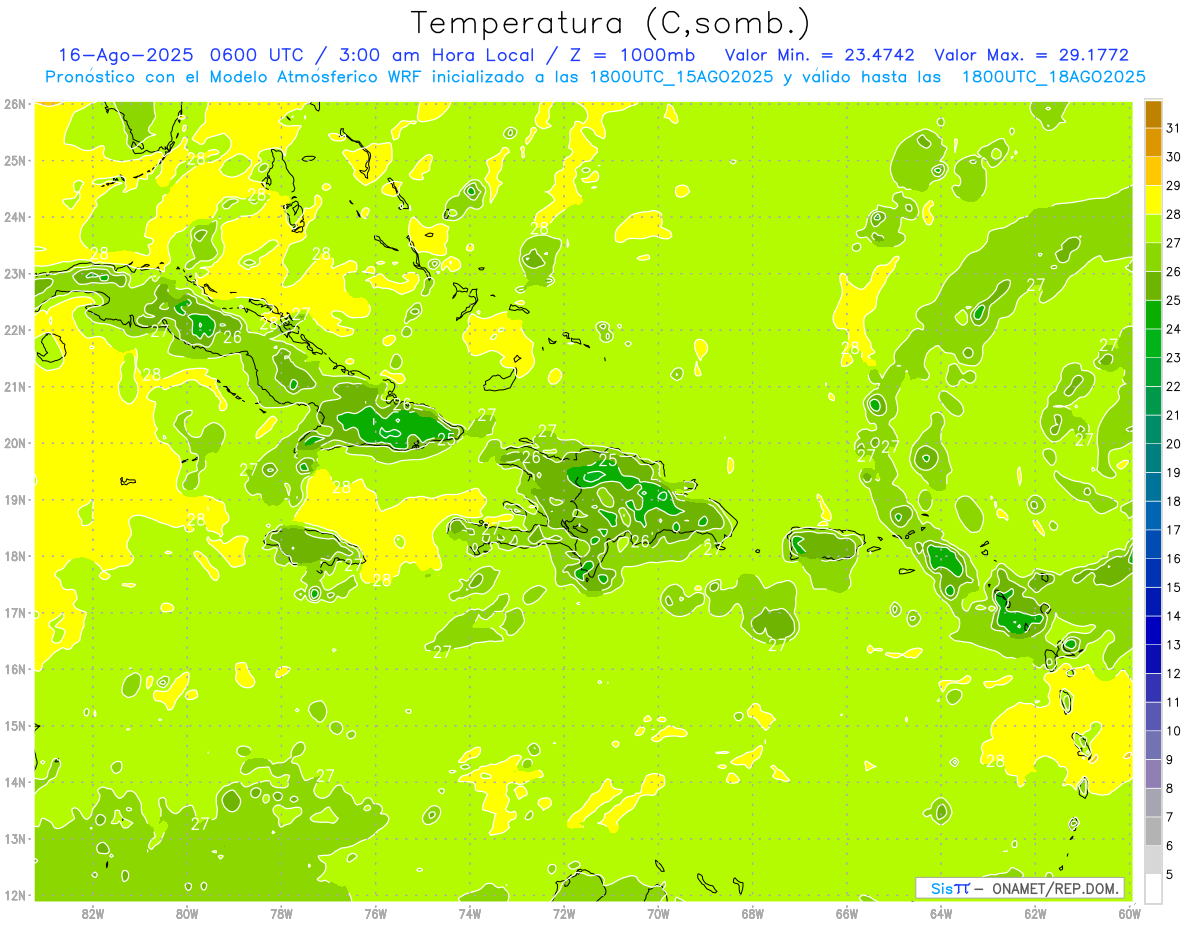Click the initialization time "1800UTC_15AGO2025"
Screen dimensions: 1200x927
(682, 77)
